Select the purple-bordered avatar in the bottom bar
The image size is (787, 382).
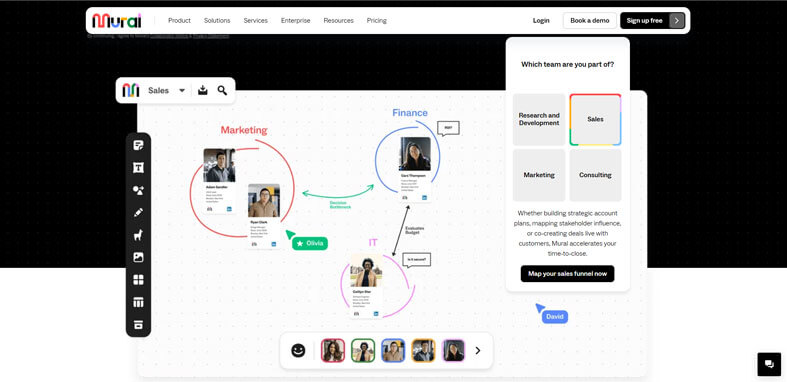pos(453,350)
